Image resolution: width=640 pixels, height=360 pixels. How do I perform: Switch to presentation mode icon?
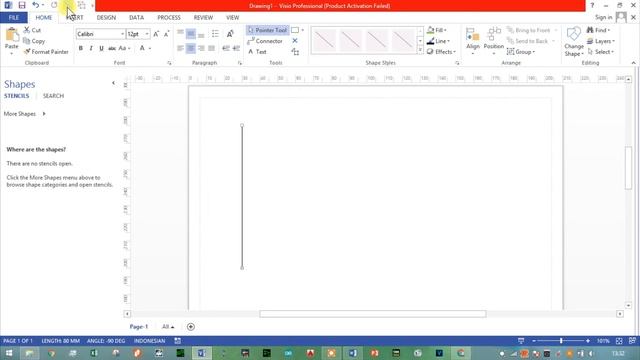521,341
